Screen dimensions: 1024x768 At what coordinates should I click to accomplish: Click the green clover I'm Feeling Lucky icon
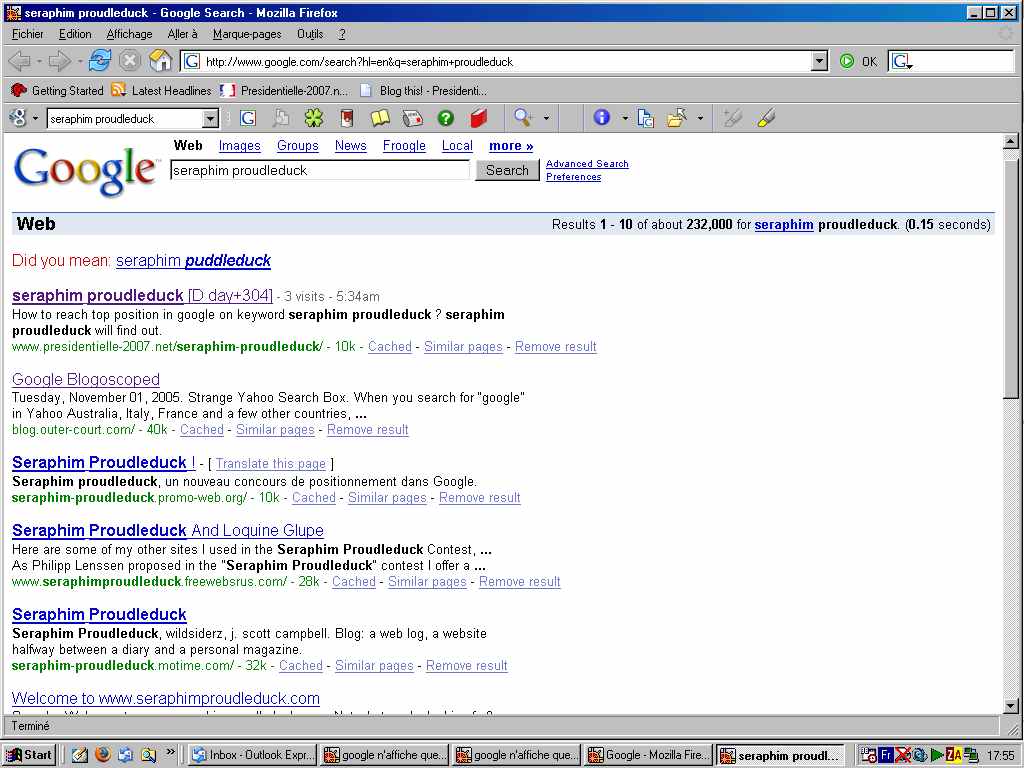click(x=314, y=118)
